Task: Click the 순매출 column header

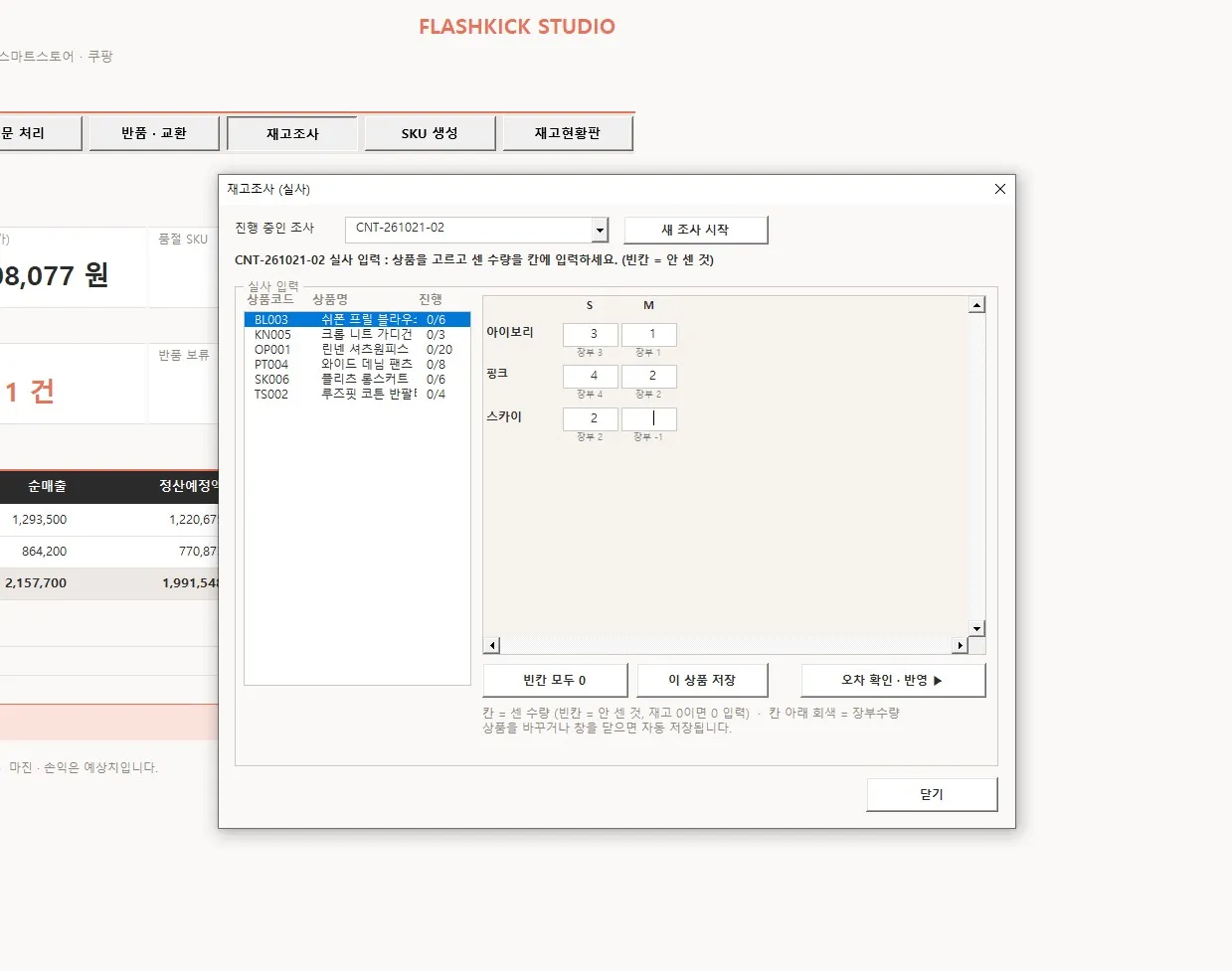Action: [47, 486]
